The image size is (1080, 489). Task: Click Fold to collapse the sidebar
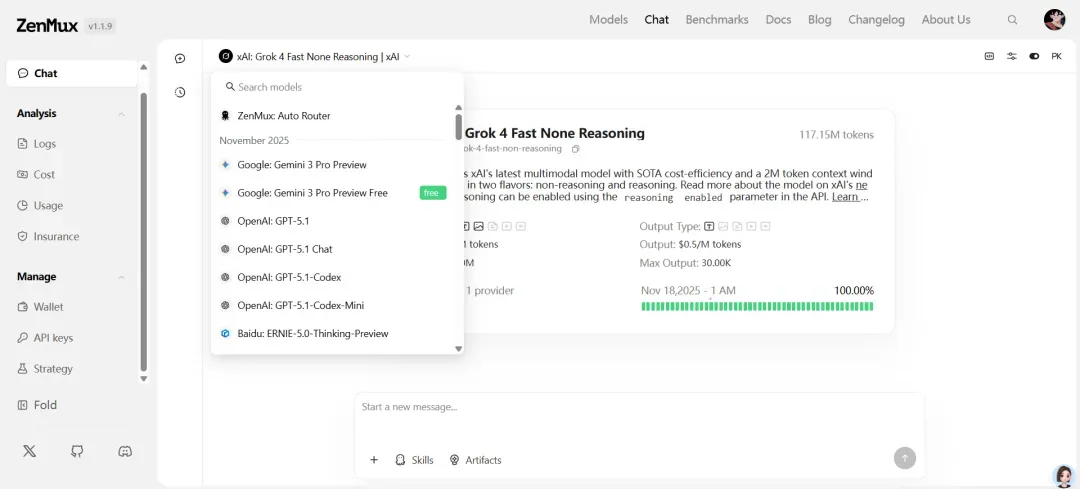click(37, 404)
